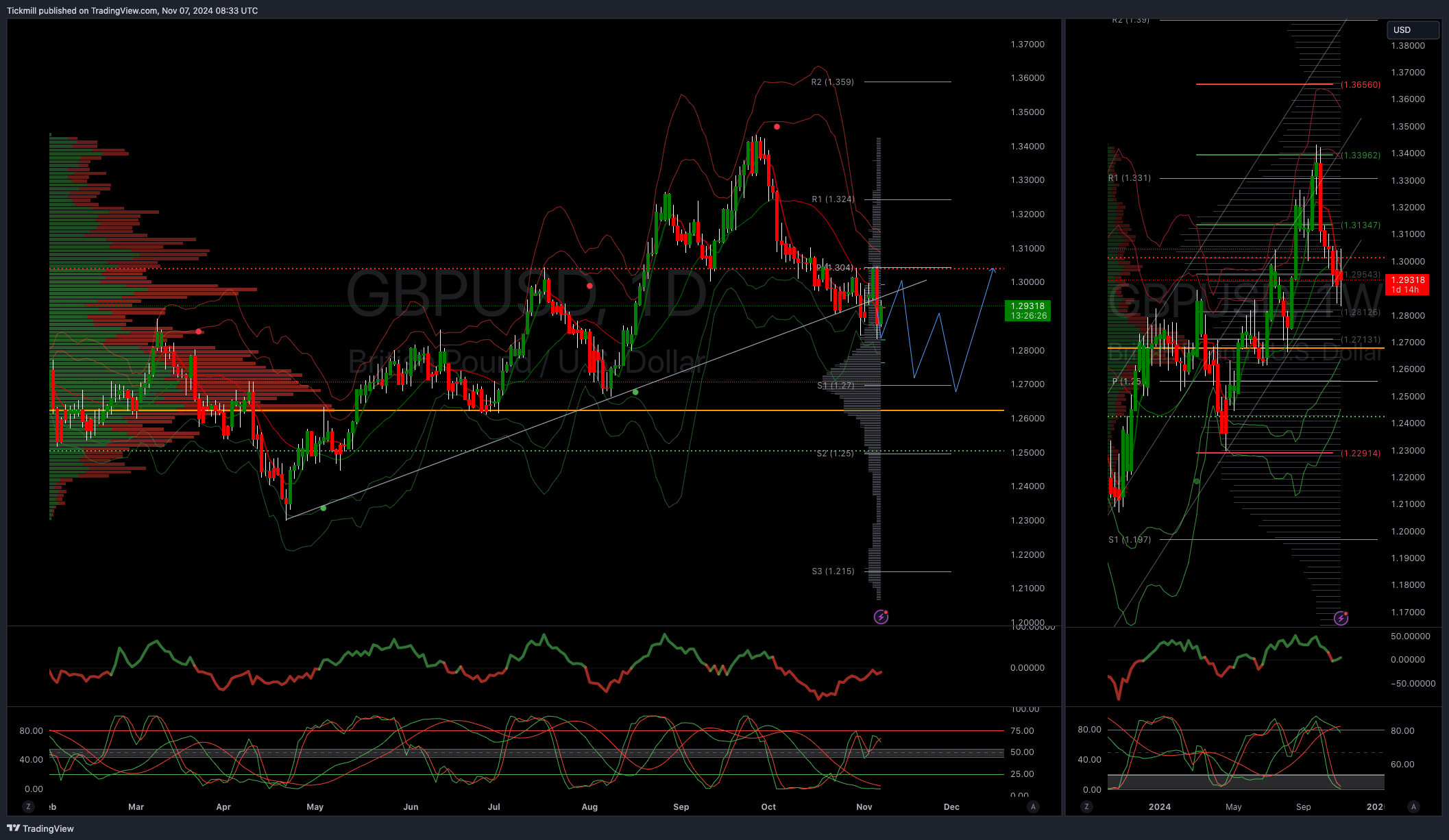Click 1.21000 on the daily price axis
1449x840 pixels.
tap(1027, 589)
